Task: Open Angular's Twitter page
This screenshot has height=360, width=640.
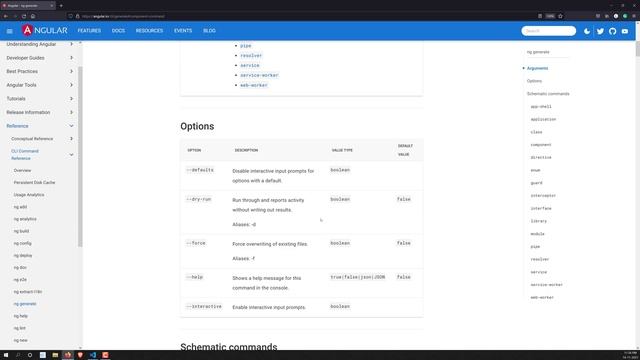Action: pos(600,31)
